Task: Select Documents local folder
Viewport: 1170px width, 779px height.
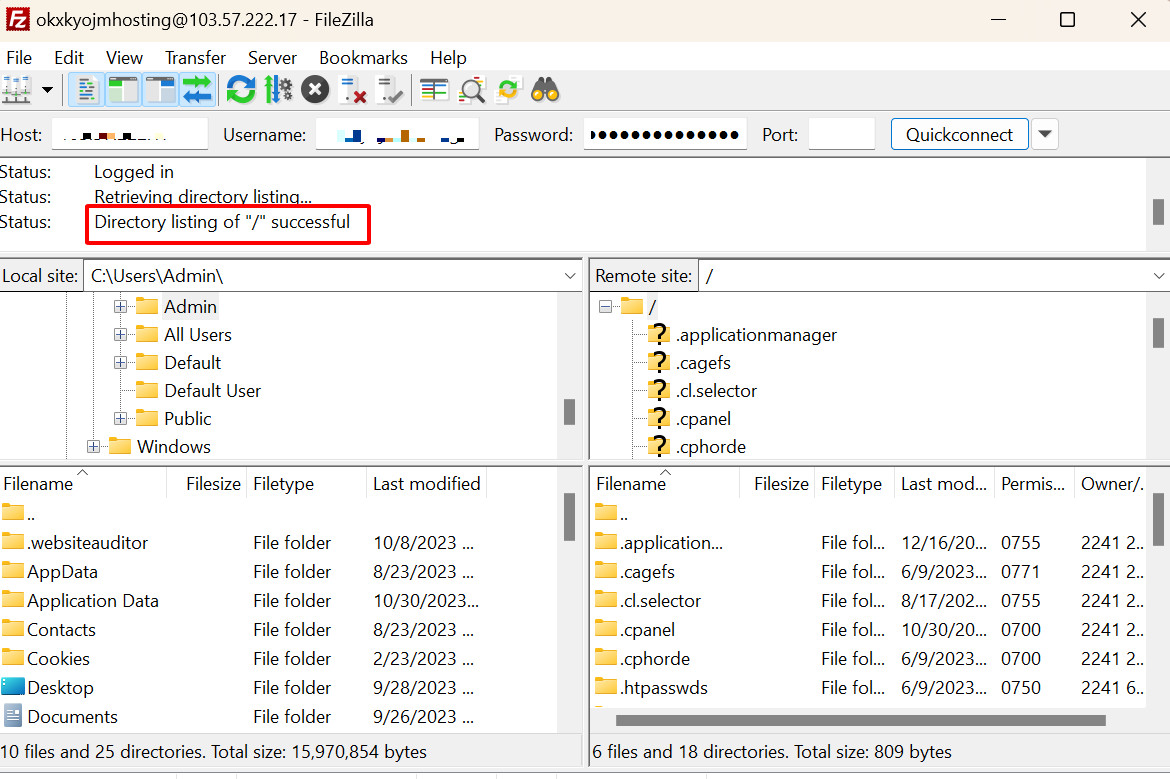Action: coord(72,716)
